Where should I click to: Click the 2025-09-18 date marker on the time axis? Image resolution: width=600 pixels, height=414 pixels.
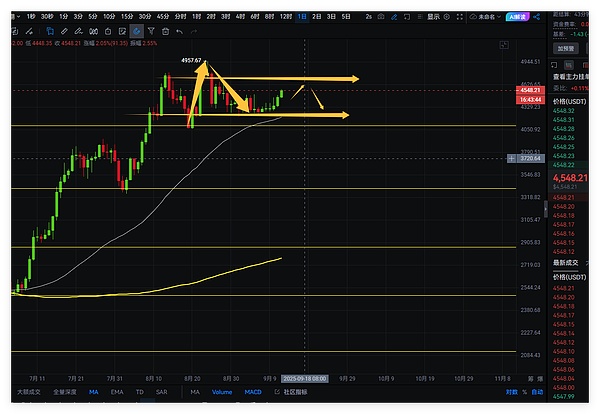(304, 379)
